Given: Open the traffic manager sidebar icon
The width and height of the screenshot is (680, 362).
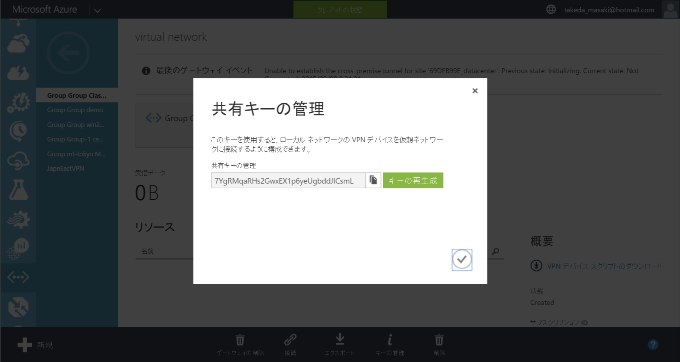Looking at the screenshot, I should tap(18, 307).
